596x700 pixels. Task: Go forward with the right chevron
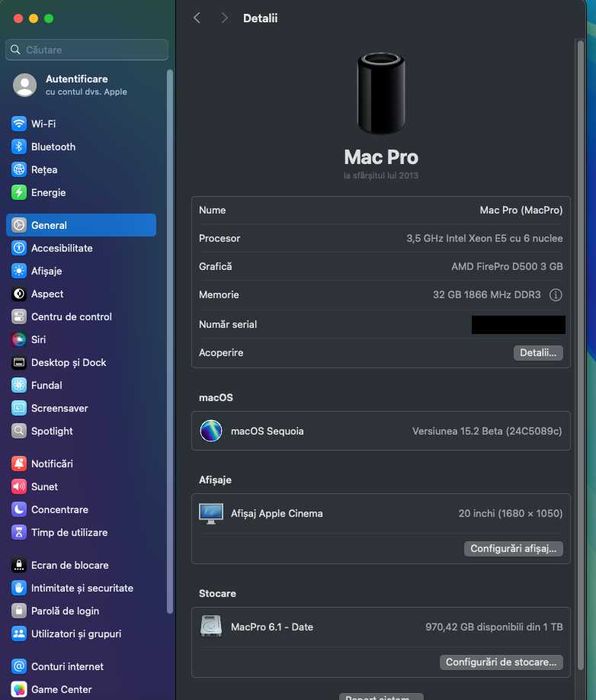224,18
